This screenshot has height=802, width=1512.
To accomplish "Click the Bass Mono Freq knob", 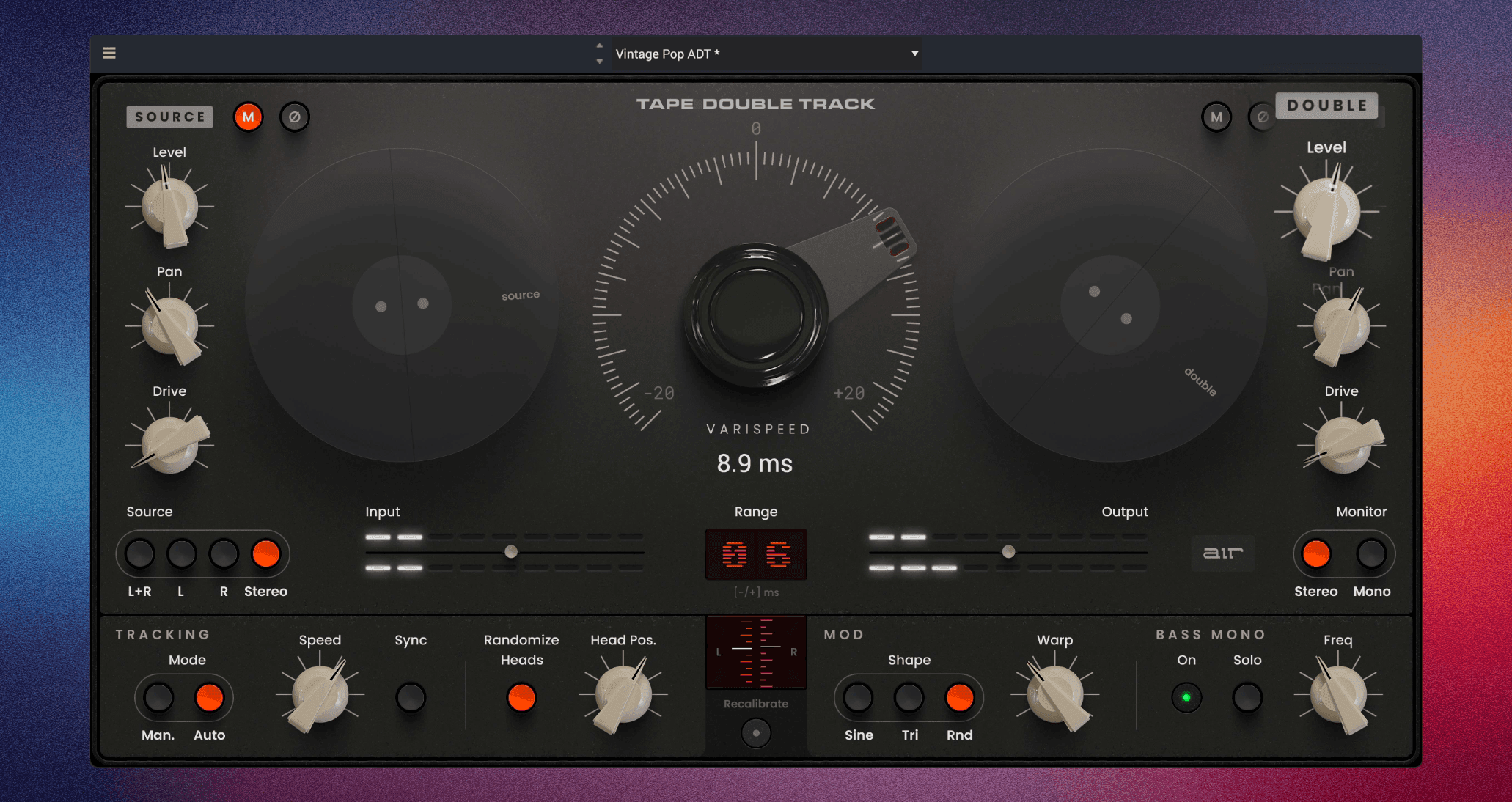I will tap(1338, 694).
